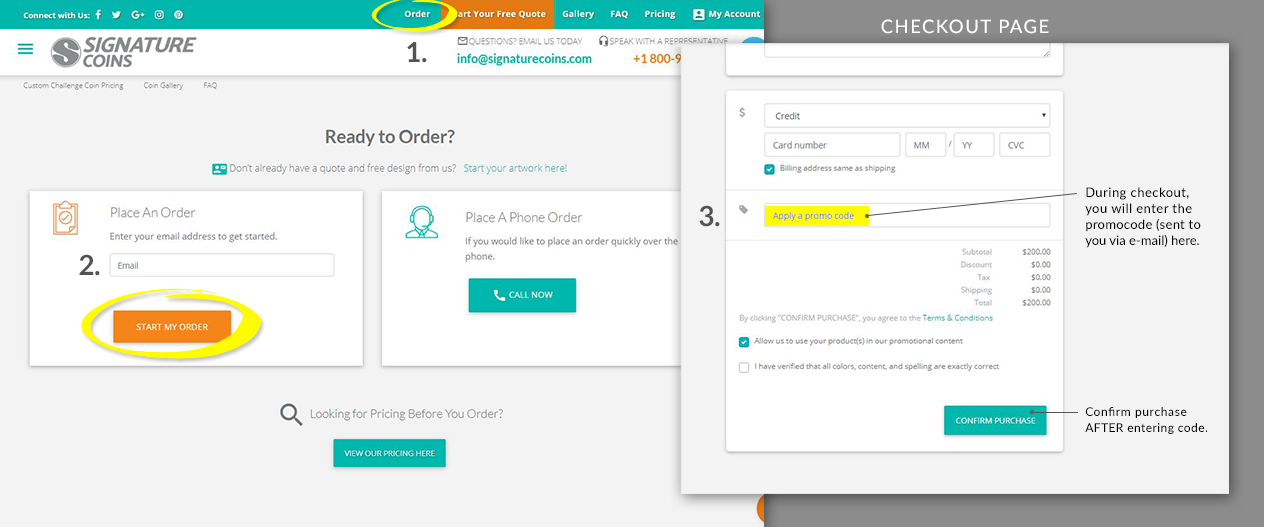The height and width of the screenshot is (527, 1264).
Task: Open the Google Plus social icon
Action: pos(138,15)
